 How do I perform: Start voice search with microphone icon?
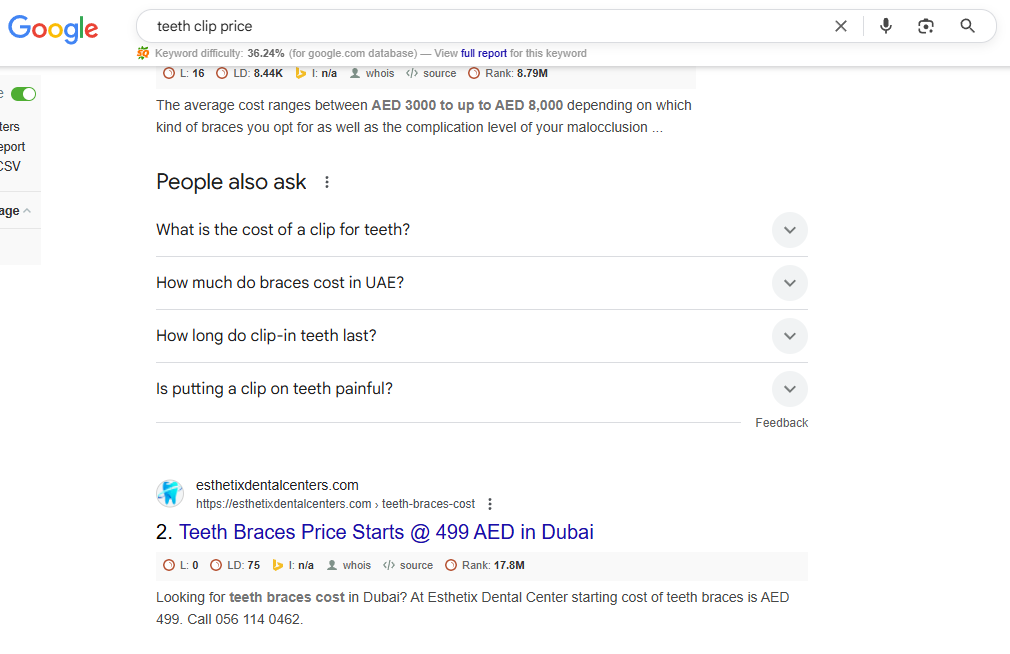coord(886,26)
